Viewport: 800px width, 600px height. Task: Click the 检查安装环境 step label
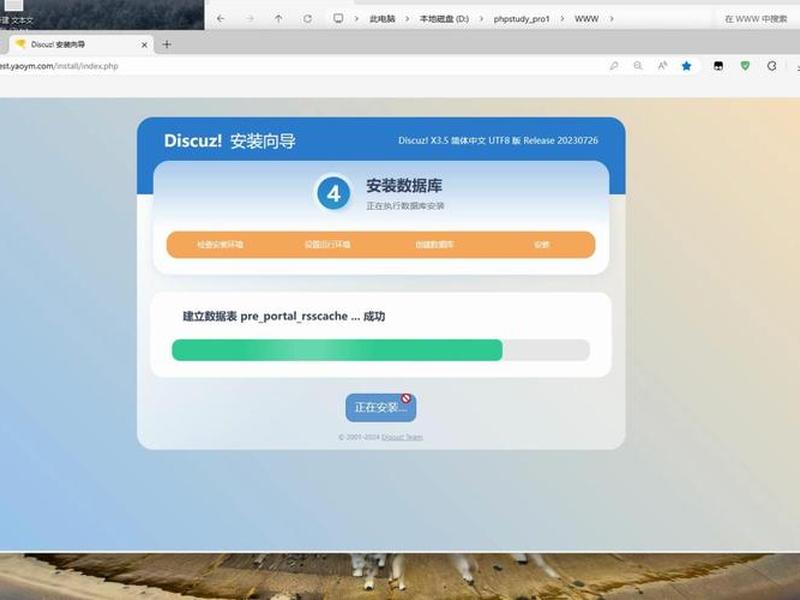click(220, 244)
